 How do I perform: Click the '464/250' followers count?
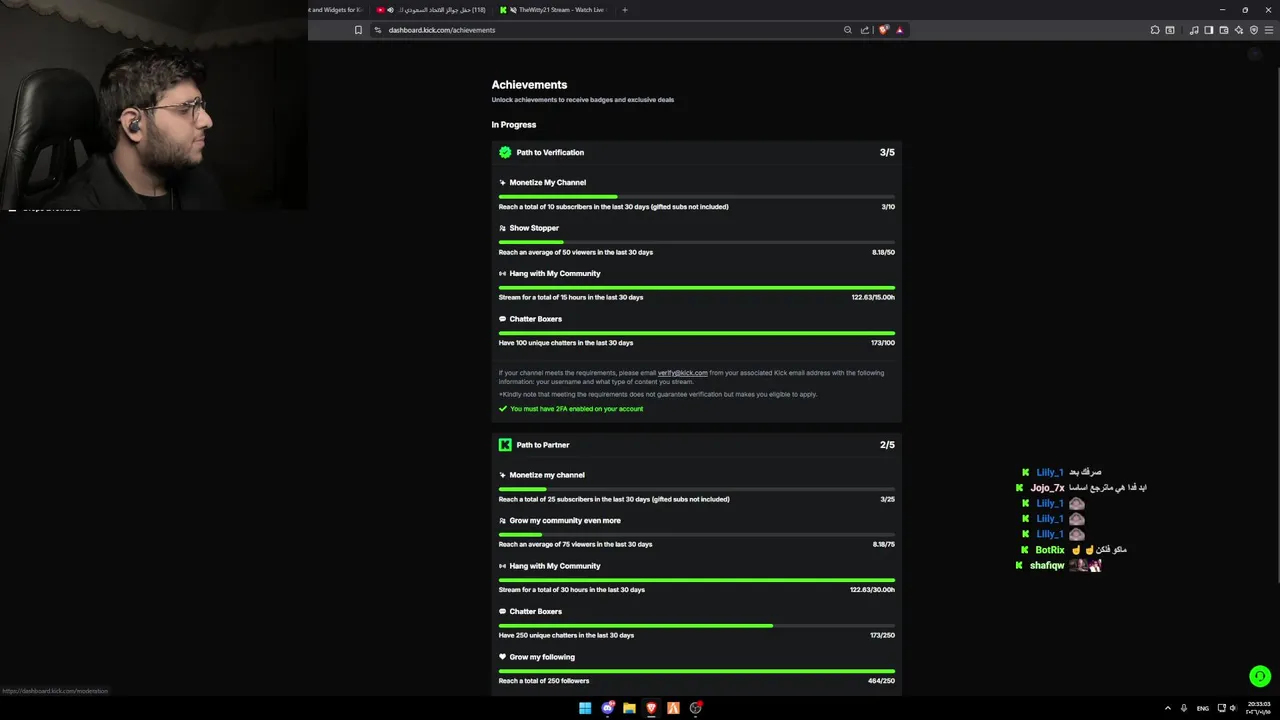tap(881, 681)
